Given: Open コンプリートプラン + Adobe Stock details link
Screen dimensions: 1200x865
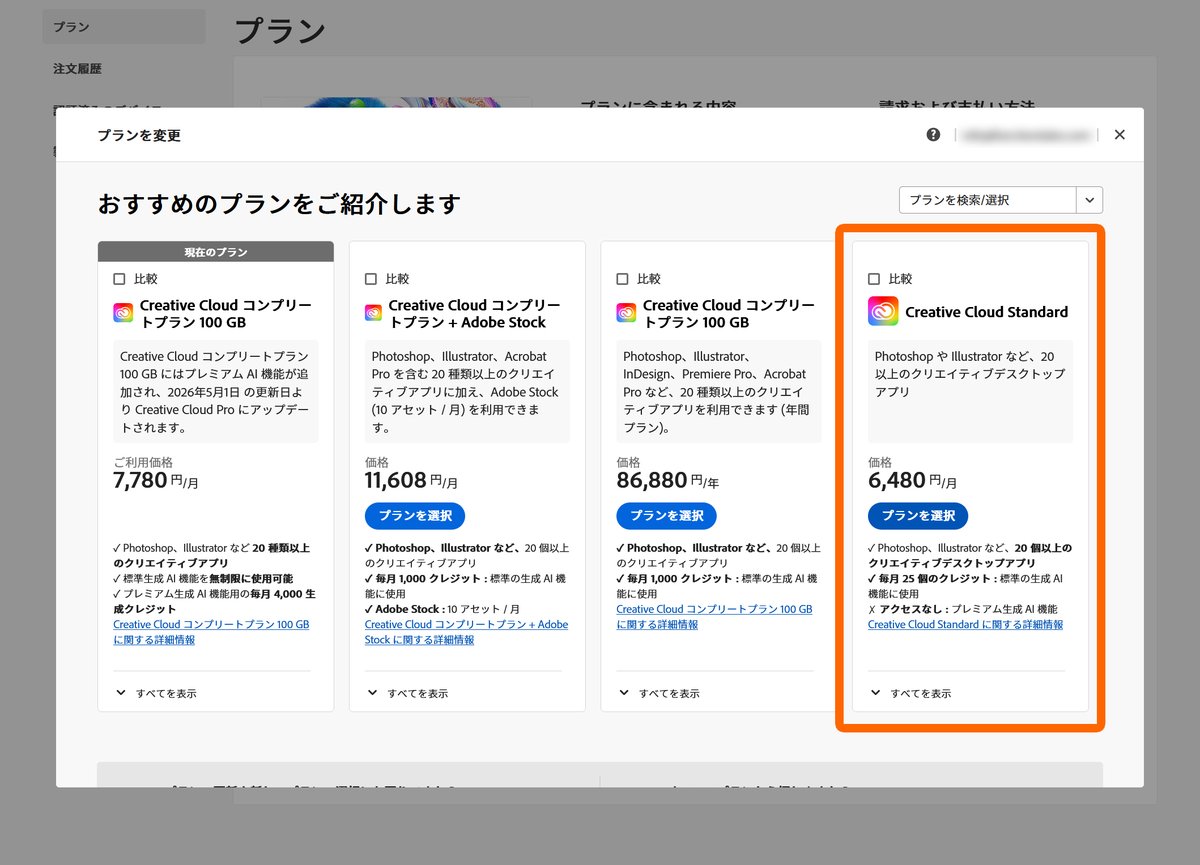Looking at the screenshot, I should [x=466, y=632].
